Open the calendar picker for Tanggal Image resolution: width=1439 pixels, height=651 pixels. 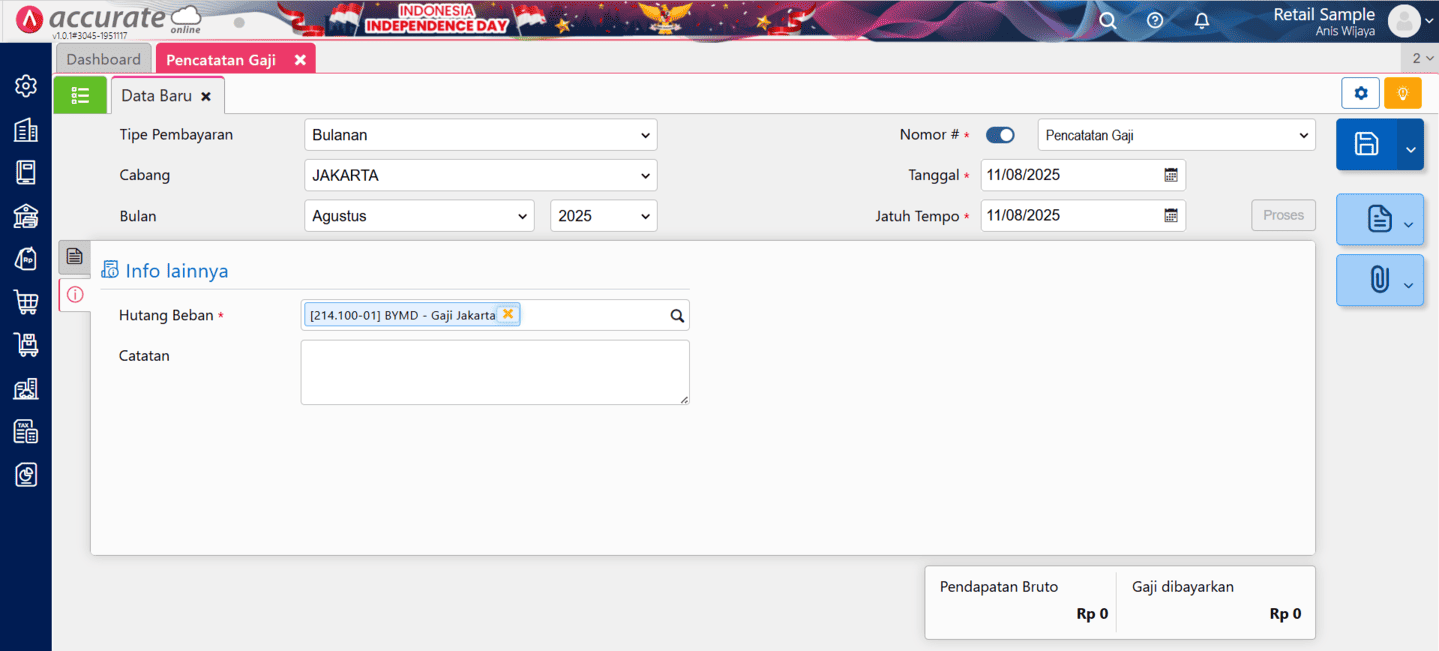pyautogui.click(x=1171, y=175)
